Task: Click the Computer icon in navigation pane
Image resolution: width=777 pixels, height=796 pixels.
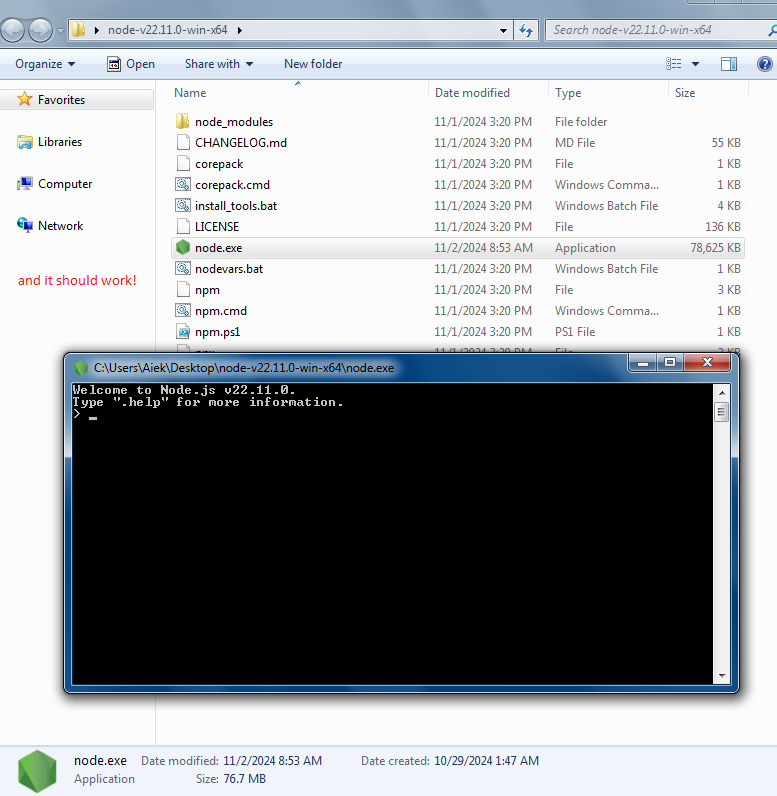Action: (24, 183)
